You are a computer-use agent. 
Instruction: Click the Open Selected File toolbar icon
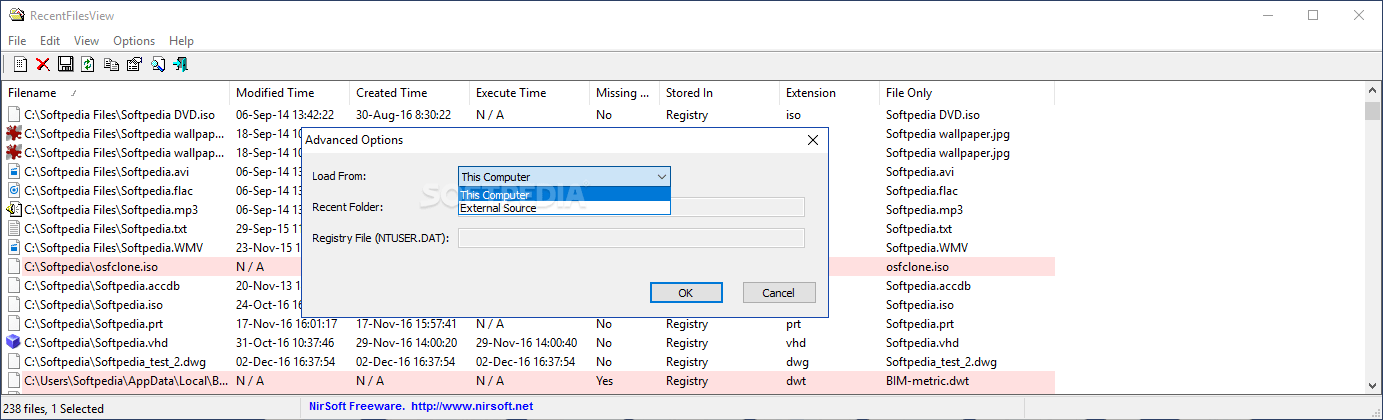point(20,65)
